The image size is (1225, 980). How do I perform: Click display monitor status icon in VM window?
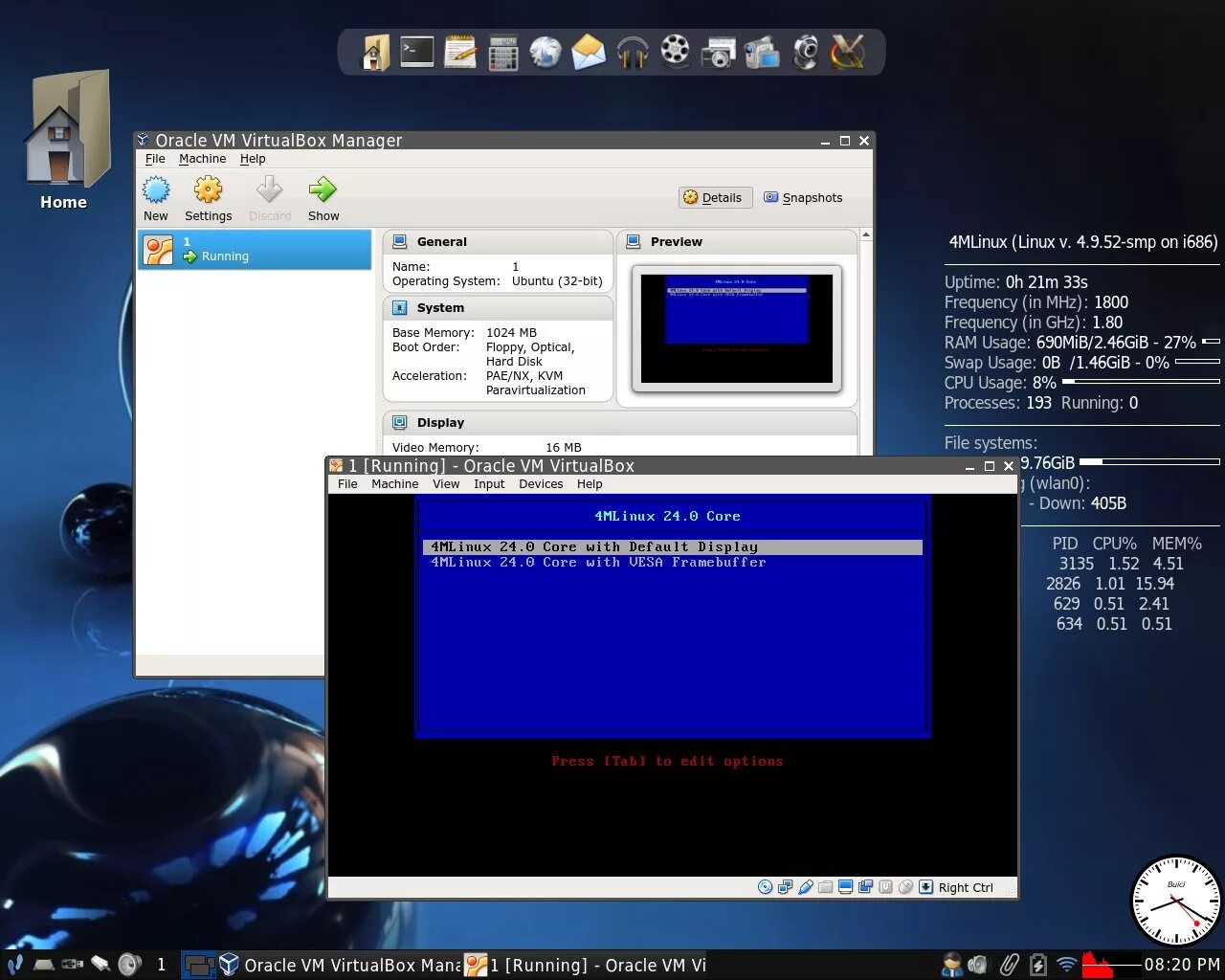845,887
